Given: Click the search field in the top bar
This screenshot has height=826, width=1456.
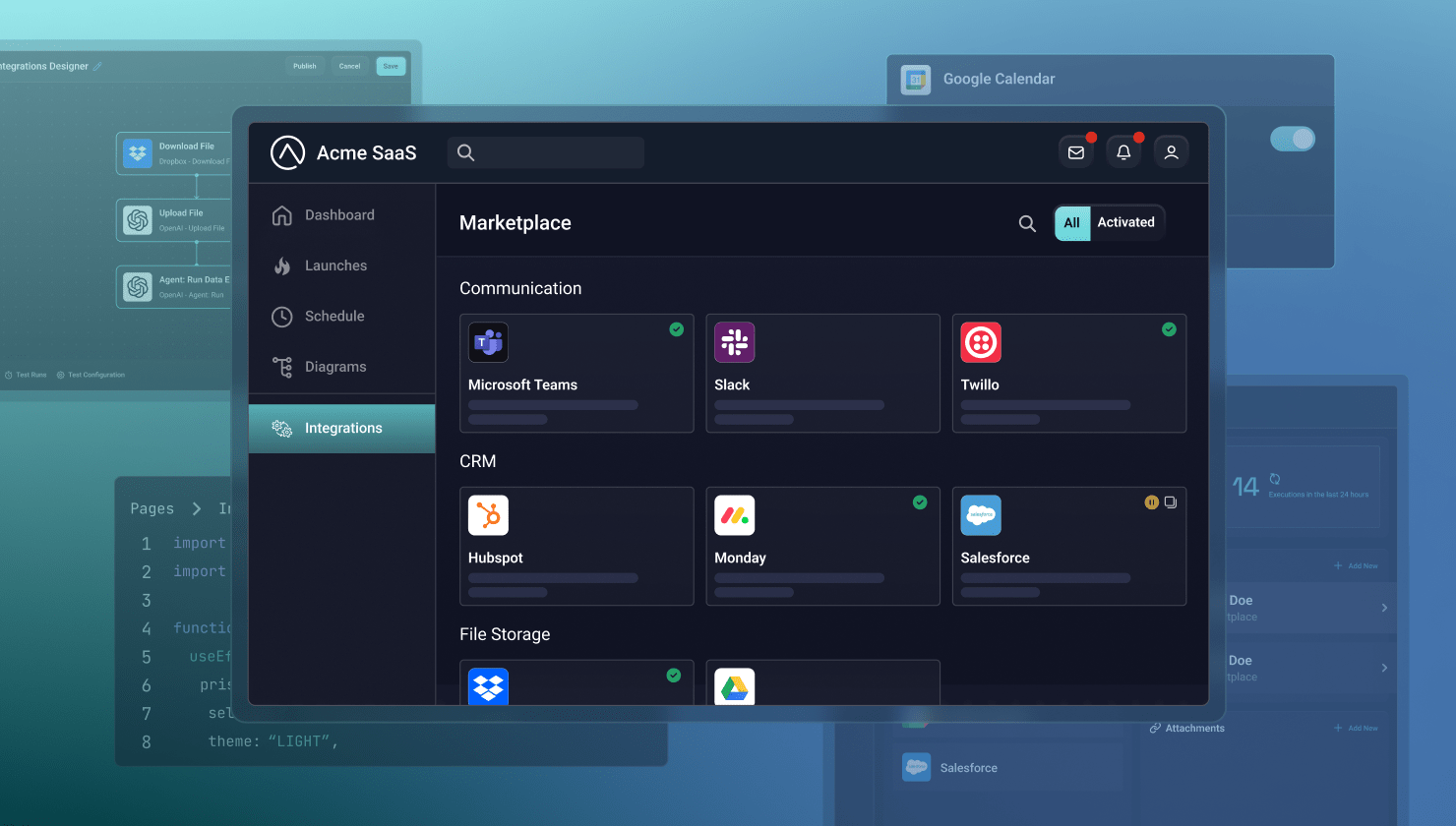Looking at the screenshot, I should tap(546, 152).
